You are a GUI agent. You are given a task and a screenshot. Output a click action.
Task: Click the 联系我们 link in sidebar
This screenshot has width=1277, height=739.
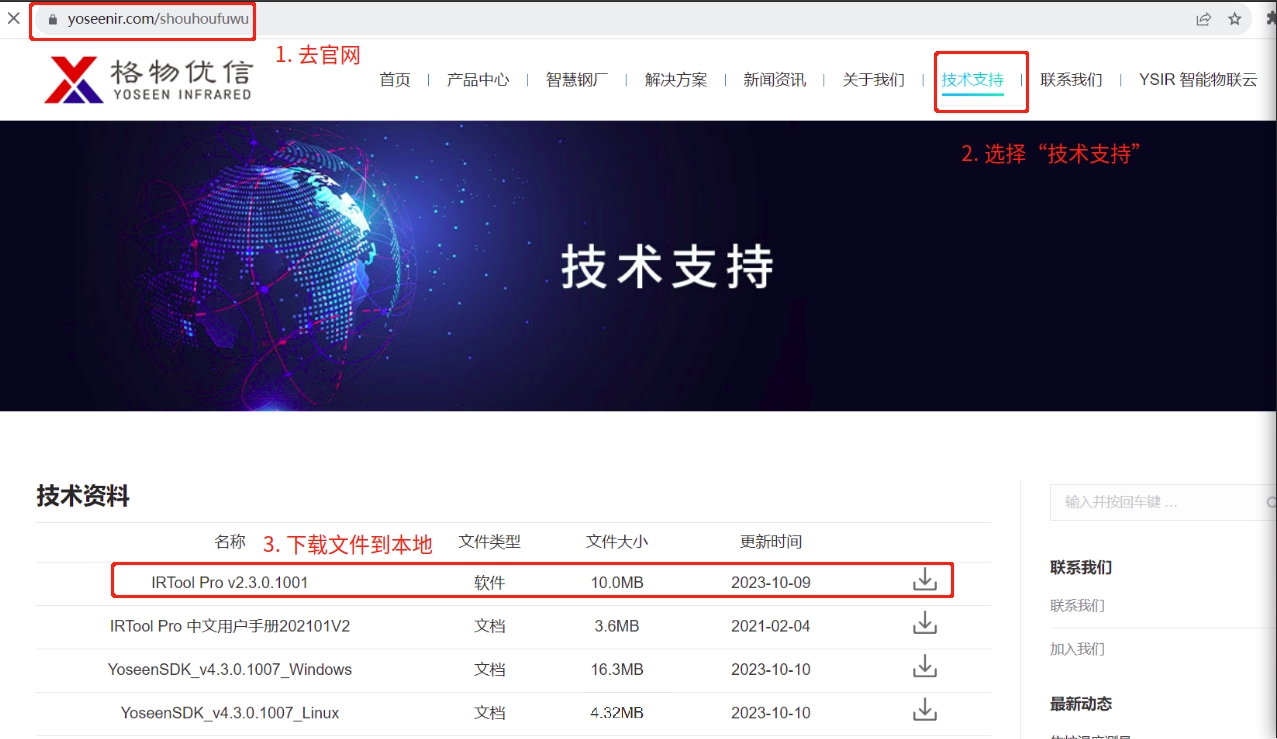click(1077, 605)
